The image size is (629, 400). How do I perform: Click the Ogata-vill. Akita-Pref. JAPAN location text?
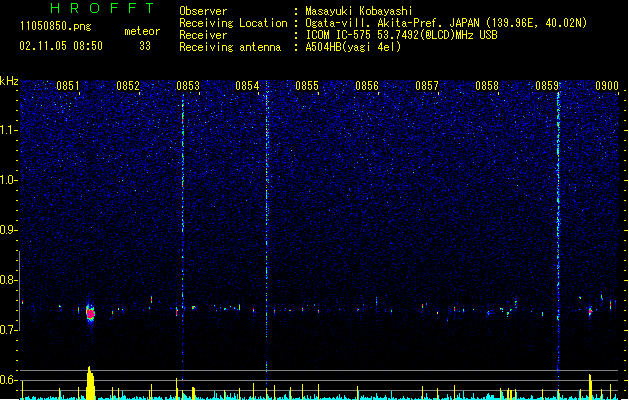tap(446, 23)
